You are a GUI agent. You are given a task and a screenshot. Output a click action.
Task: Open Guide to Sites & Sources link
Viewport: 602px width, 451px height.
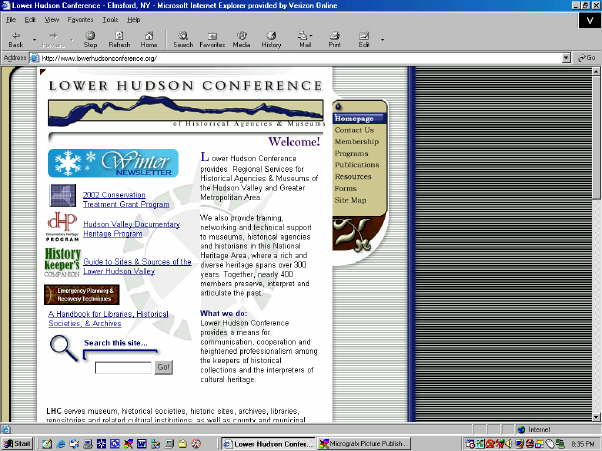[x=137, y=266]
